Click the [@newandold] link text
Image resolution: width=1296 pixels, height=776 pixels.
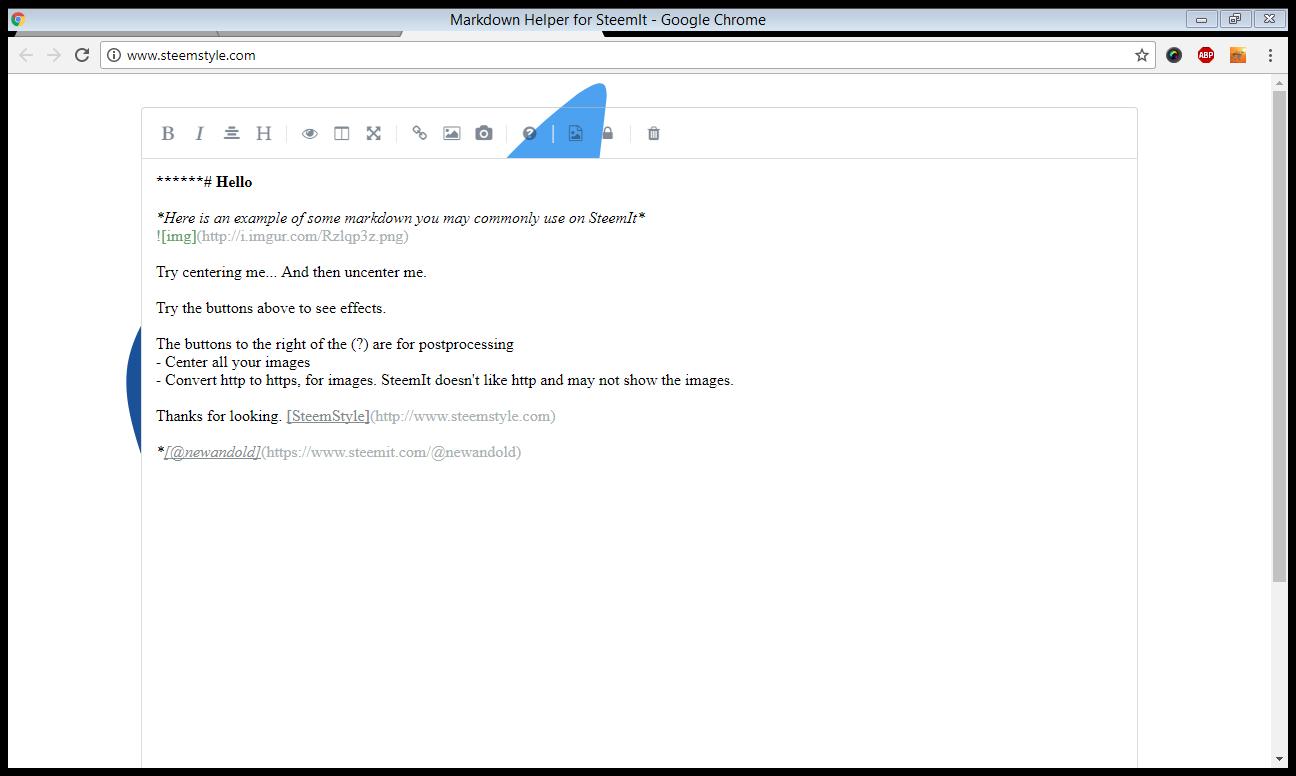pos(213,452)
